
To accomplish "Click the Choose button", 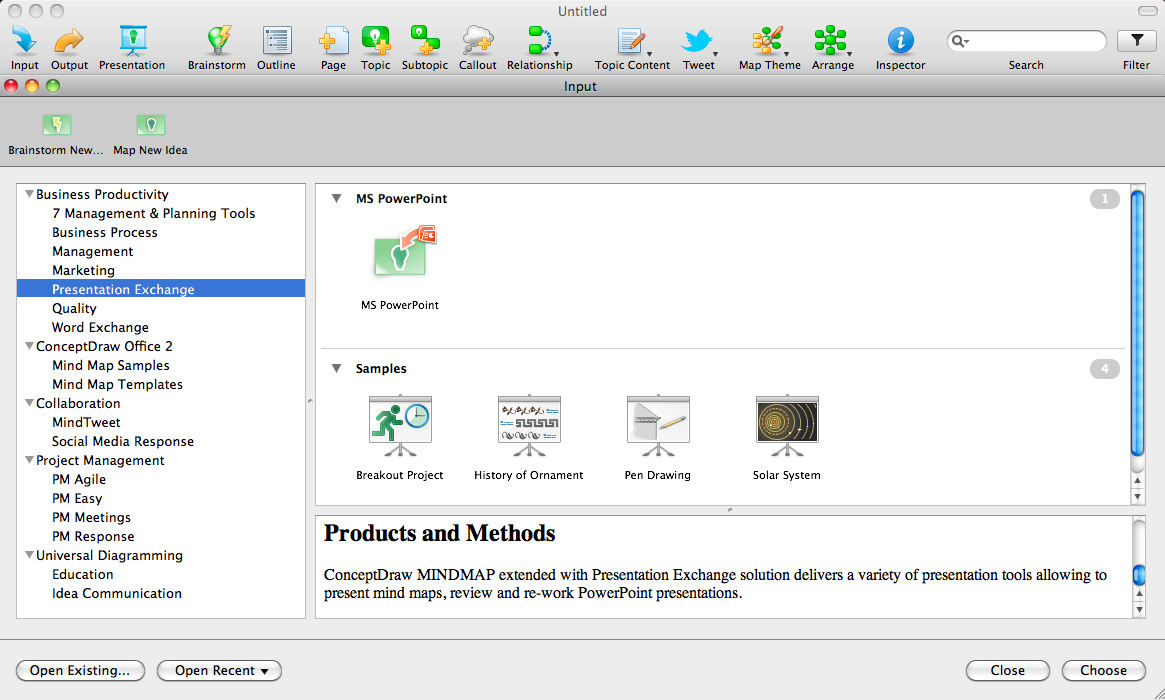I will click(1103, 670).
